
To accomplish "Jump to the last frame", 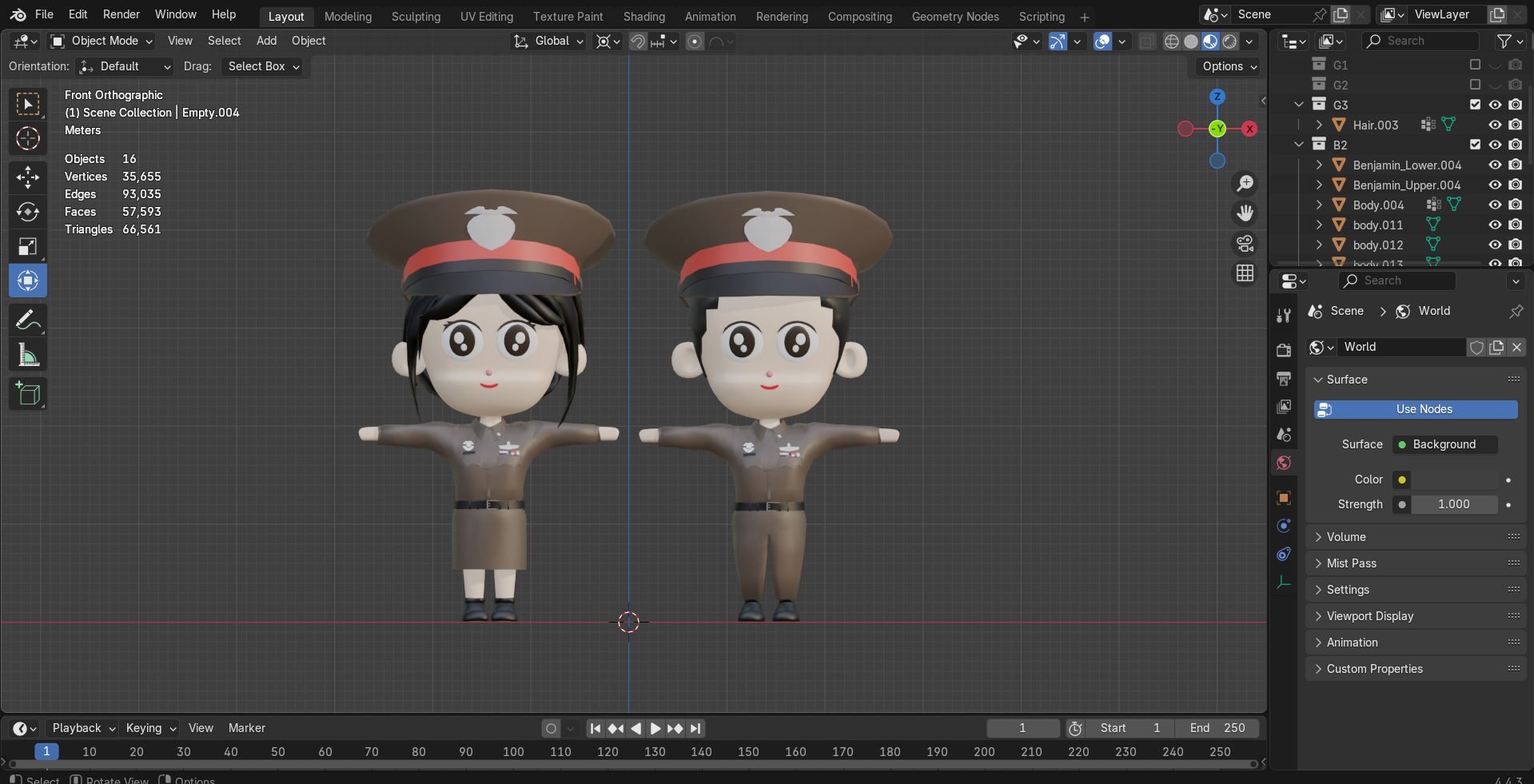I will coord(695,728).
